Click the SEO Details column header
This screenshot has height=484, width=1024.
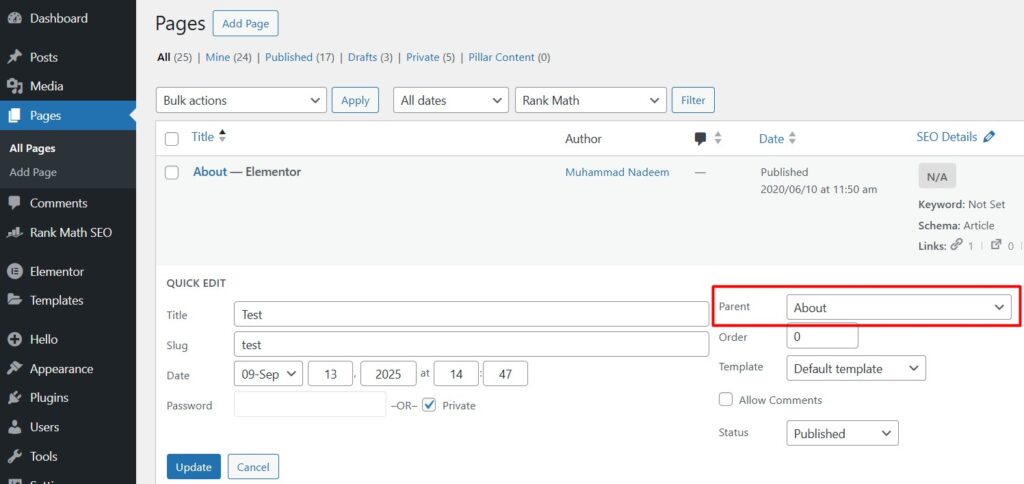[947, 137]
